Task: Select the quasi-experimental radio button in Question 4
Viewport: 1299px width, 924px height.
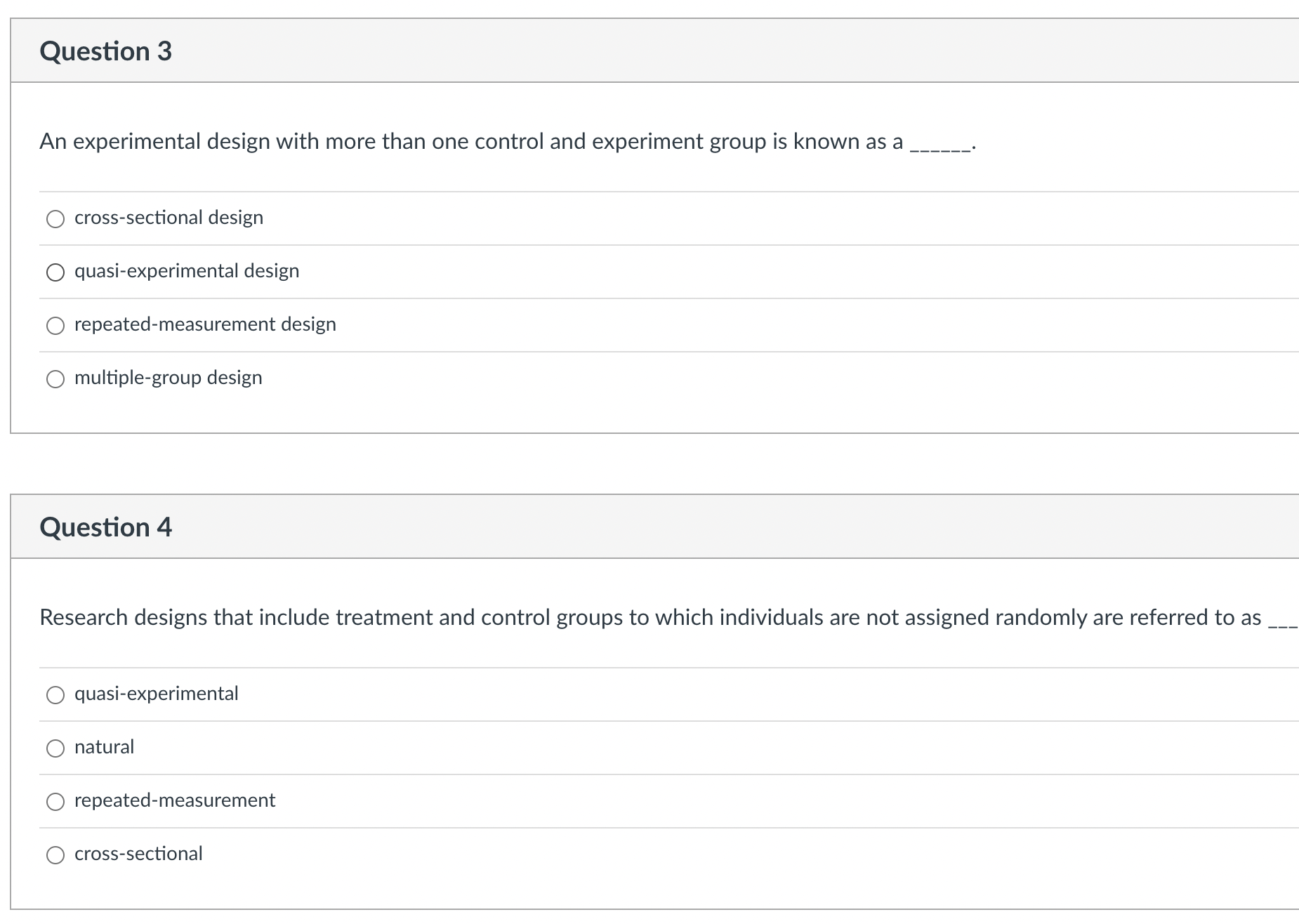Action: click(x=55, y=694)
